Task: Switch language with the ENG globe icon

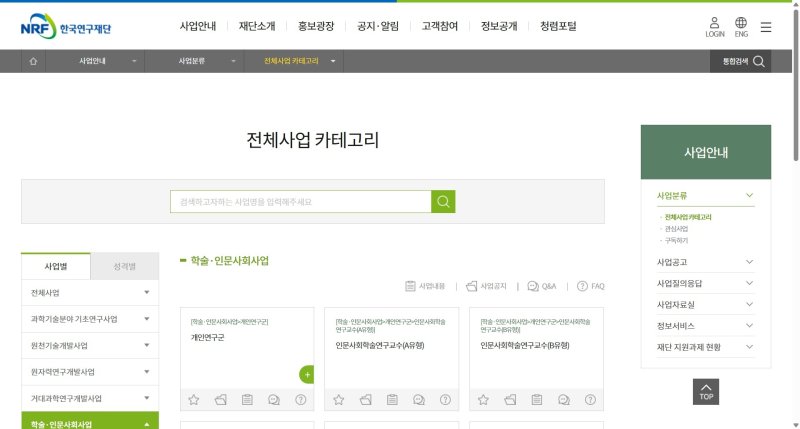Action: click(x=741, y=23)
